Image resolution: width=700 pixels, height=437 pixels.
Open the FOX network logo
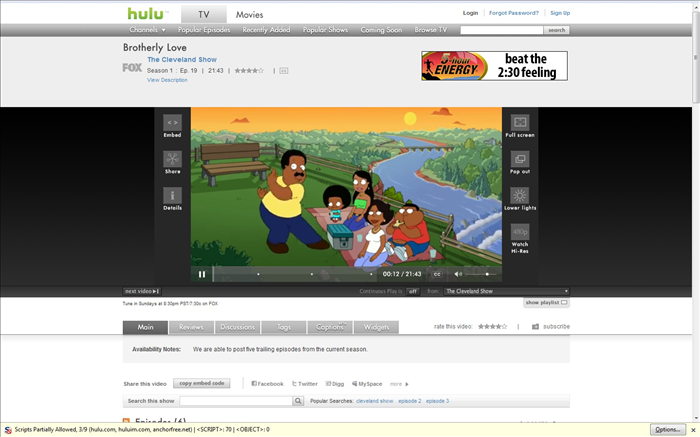pos(132,67)
